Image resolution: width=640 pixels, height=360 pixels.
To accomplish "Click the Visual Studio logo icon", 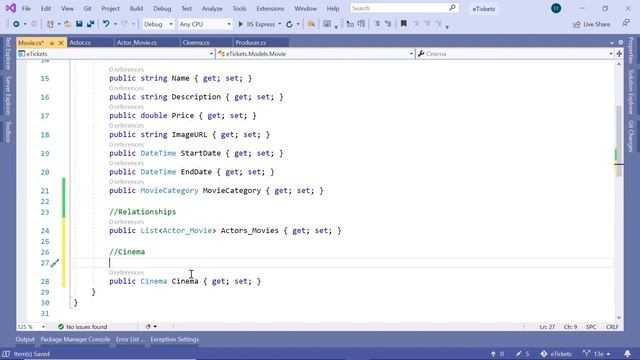I will 11,8.
